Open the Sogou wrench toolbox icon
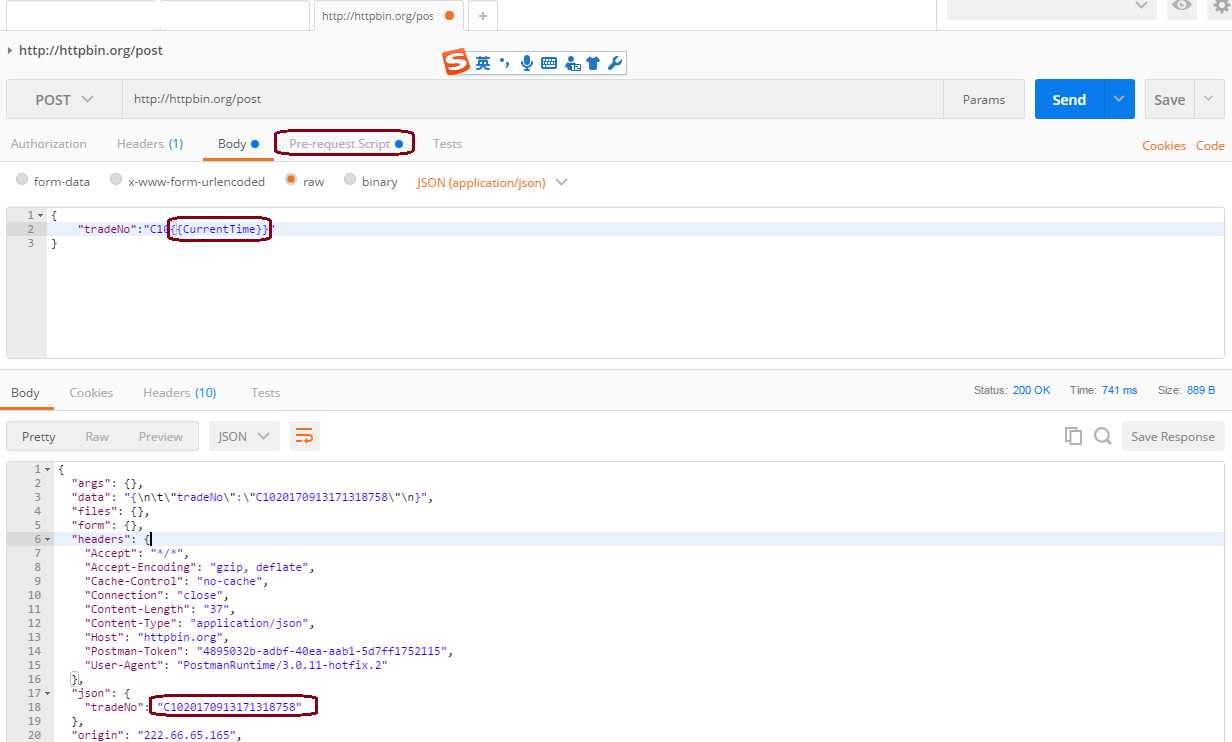The height and width of the screenshot is (742, 1232). coord(615,63)
